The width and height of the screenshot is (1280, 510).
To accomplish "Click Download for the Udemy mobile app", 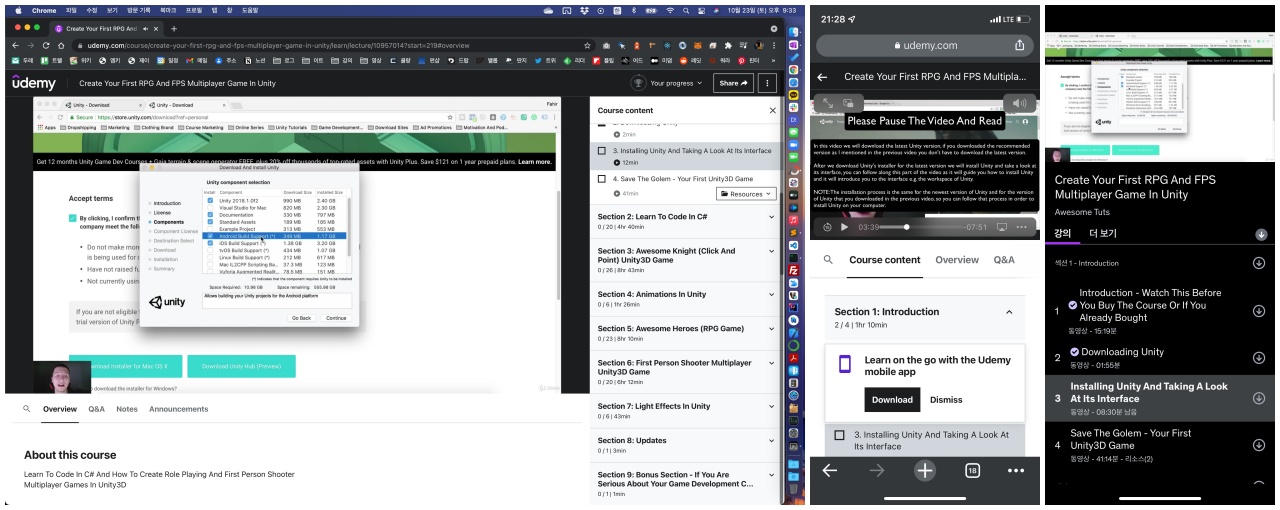I will coord(892,399).
